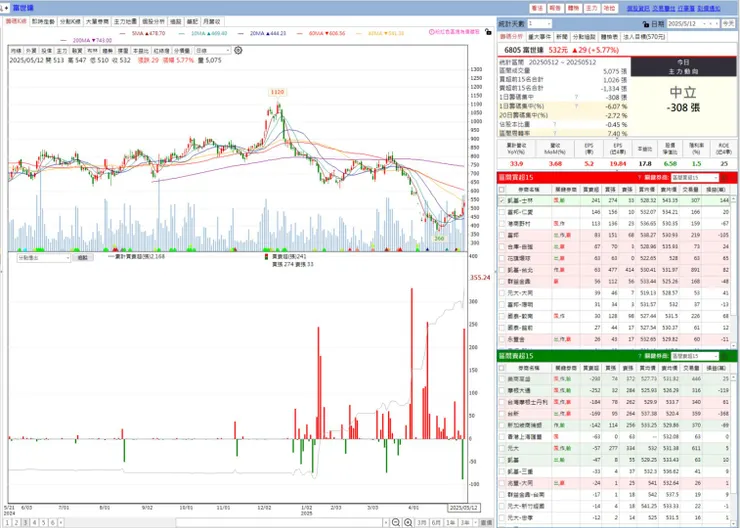The width and height of the screenshot is (740, 528).
Task: Check the 摩根大通 seller checkbox
Action: 502,391
